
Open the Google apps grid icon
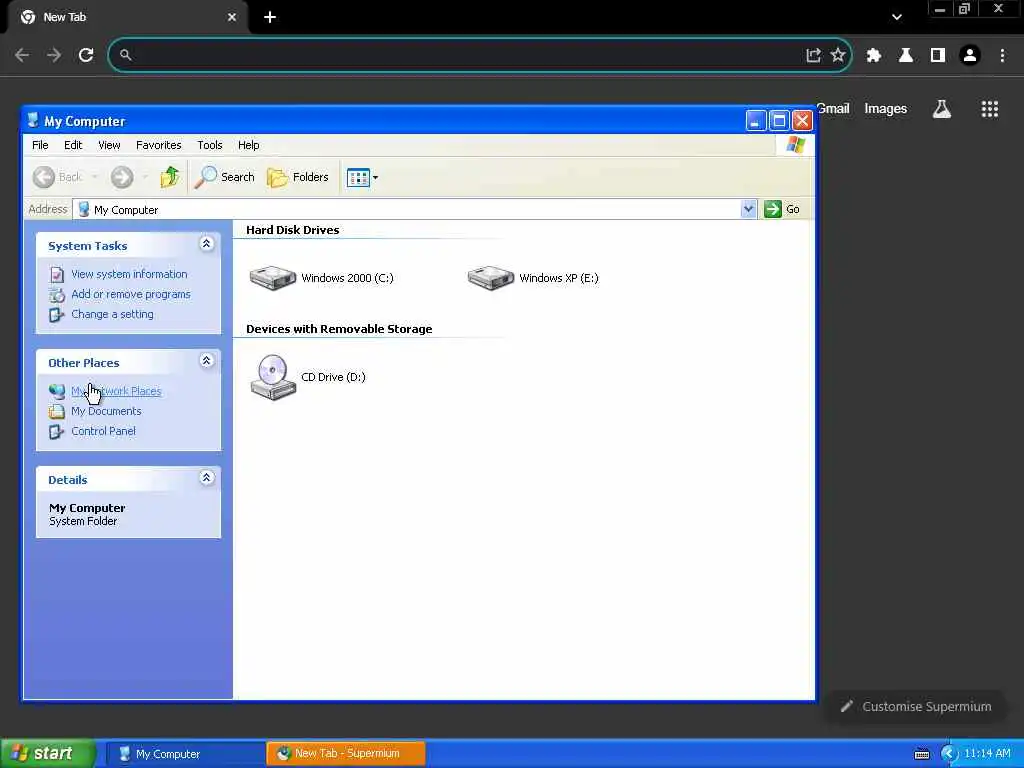click(989, 109)
